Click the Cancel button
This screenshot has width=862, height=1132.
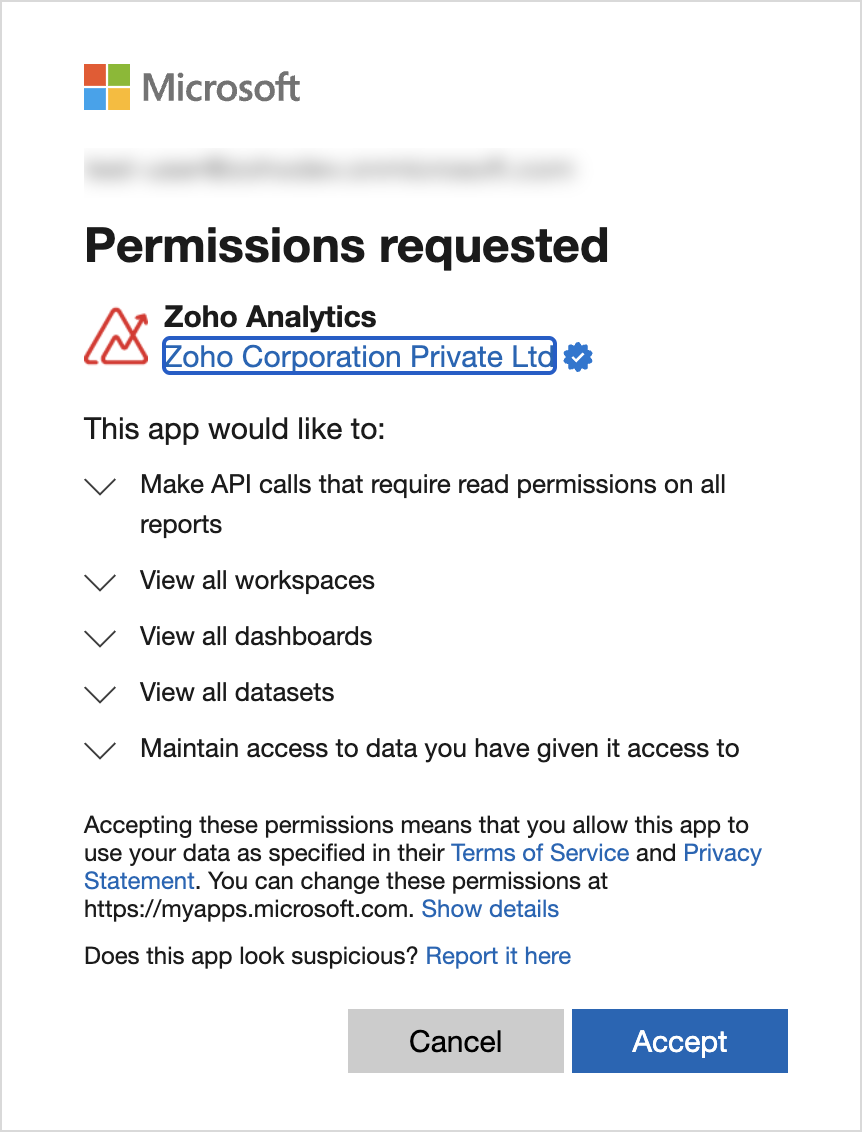(x=456, y=1041)
